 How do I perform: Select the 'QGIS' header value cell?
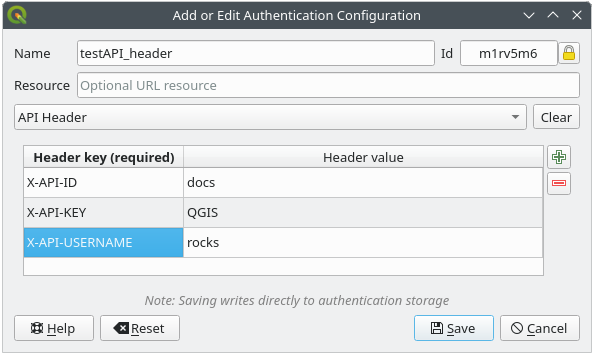click(x=363, y=213)
